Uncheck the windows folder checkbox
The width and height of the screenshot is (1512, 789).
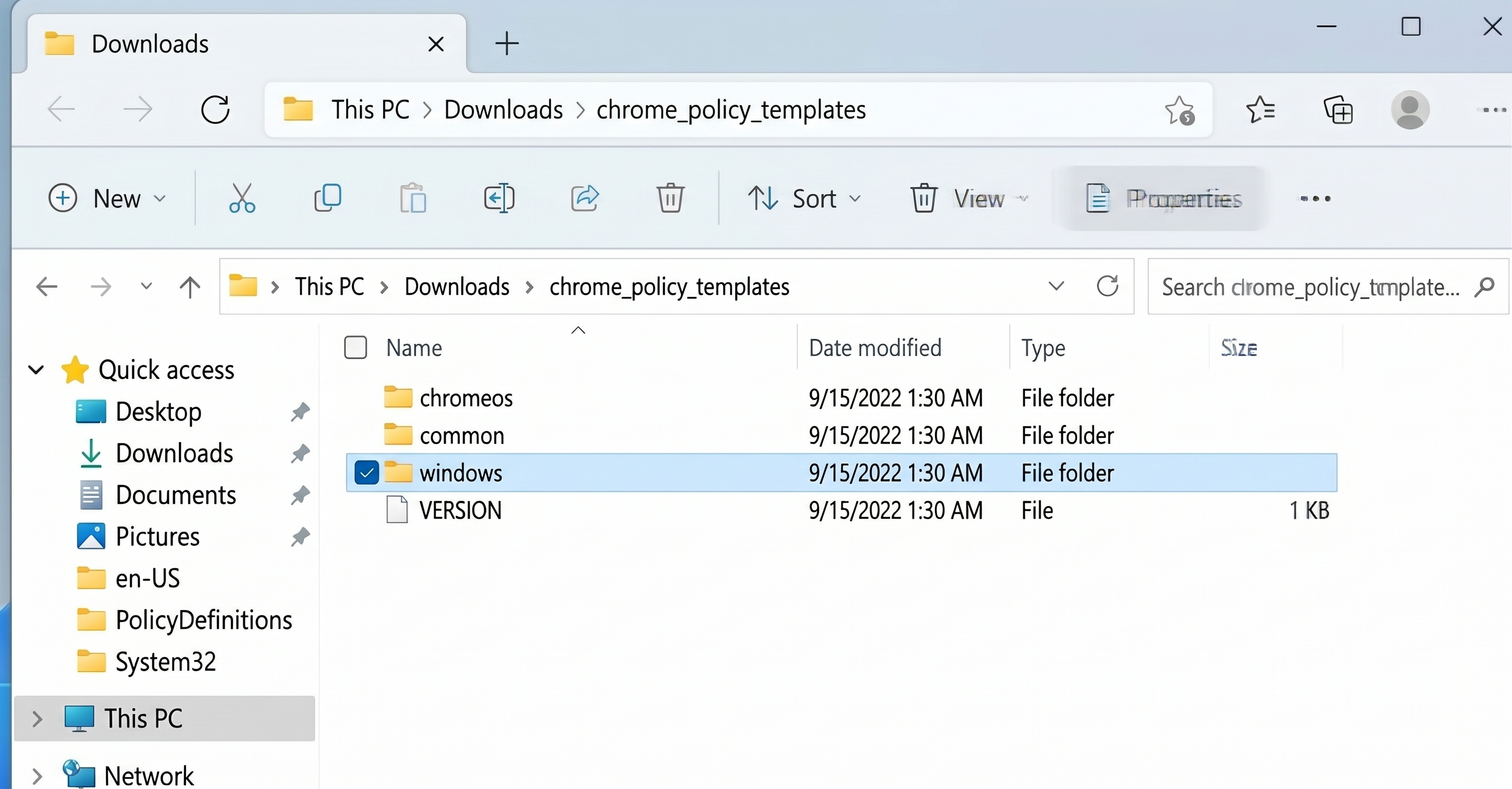coord(366,473)
